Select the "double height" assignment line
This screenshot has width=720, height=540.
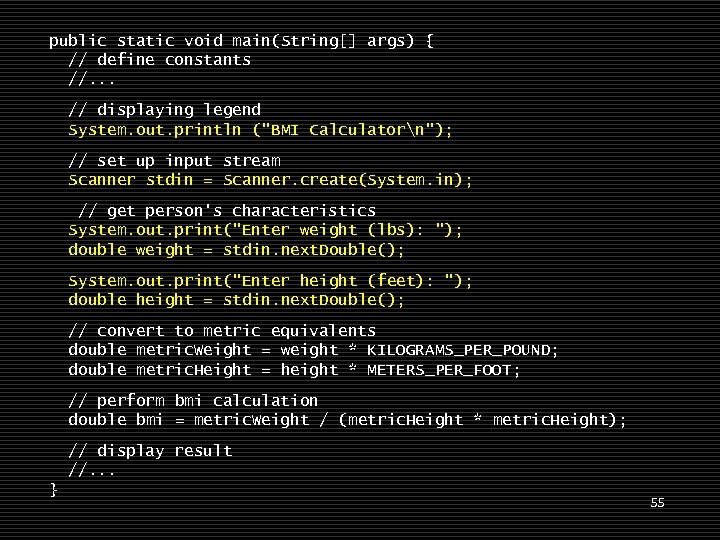click(236, 300)
